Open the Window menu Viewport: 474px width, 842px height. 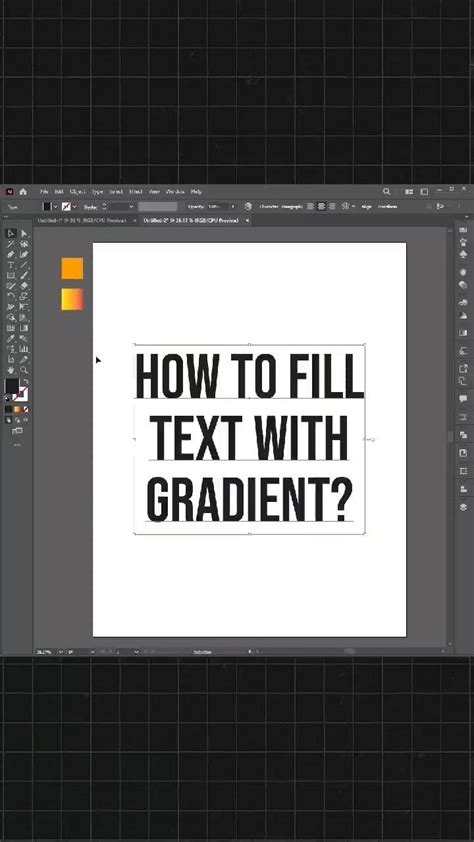(174, 192)
